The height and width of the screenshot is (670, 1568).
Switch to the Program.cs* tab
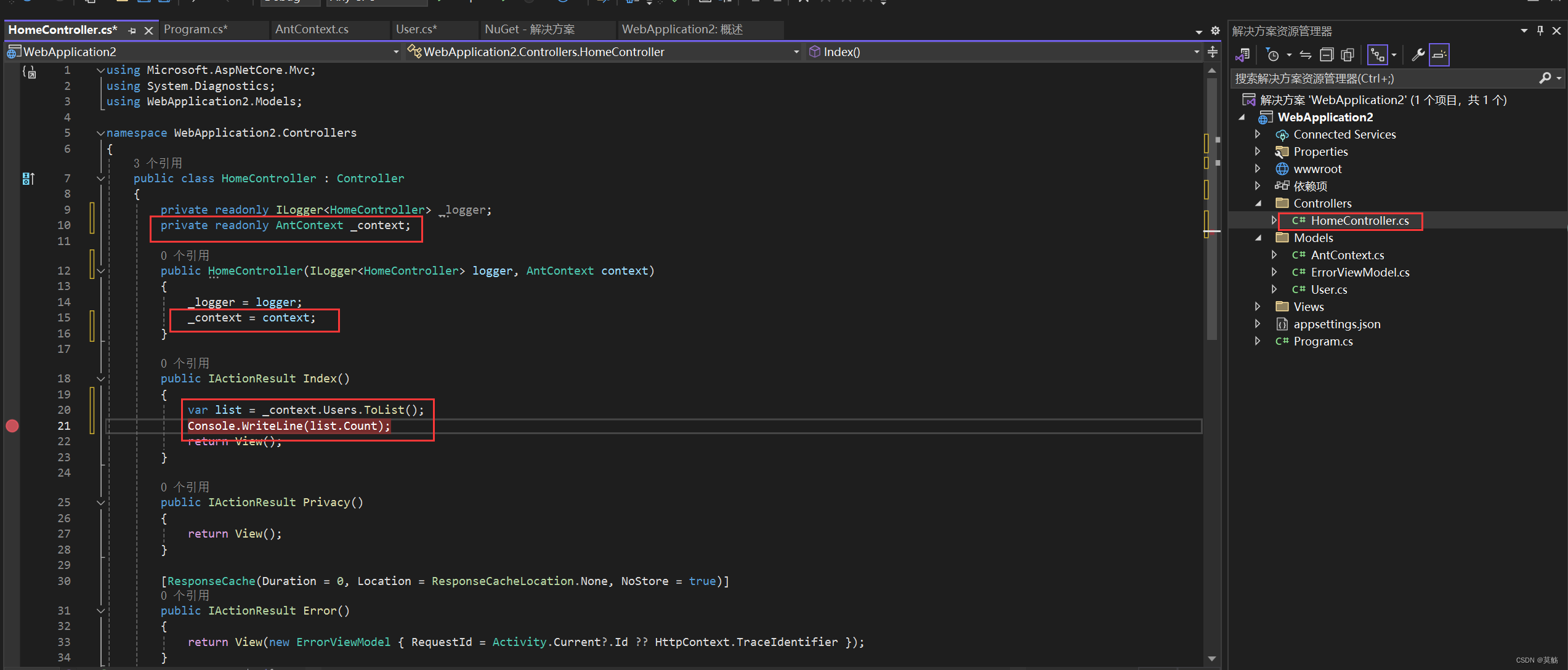pos(196,30)
